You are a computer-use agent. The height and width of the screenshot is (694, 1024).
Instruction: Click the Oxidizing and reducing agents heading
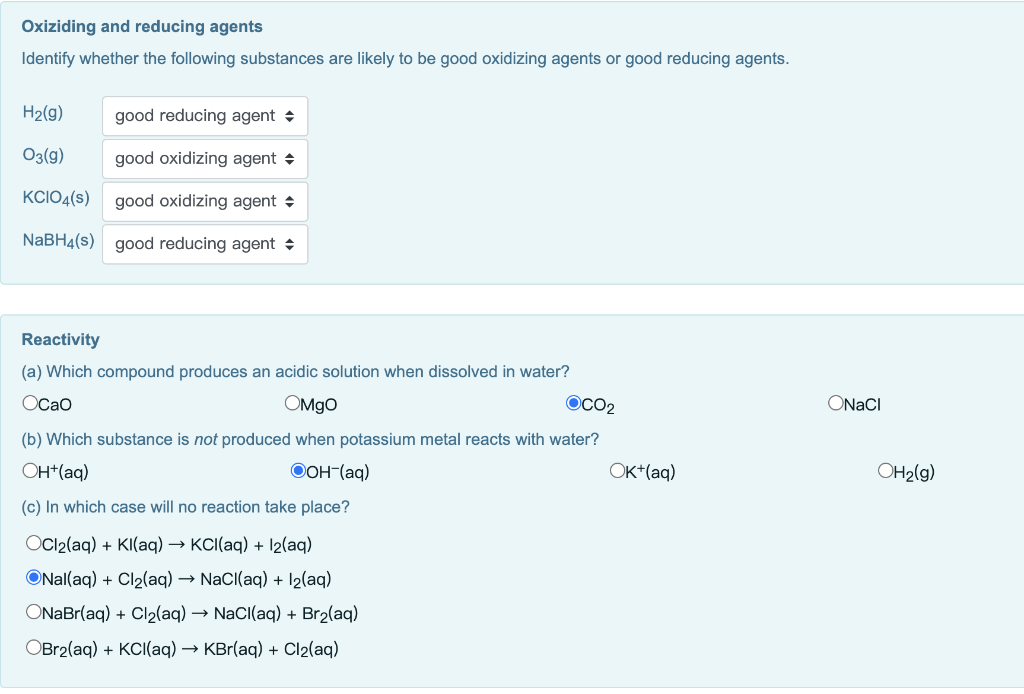[x=140, y=26]
